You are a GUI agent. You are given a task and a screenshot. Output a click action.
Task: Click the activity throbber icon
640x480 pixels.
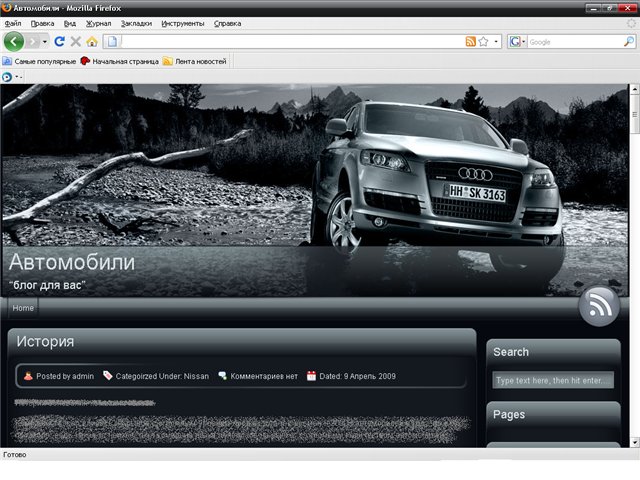631,23
